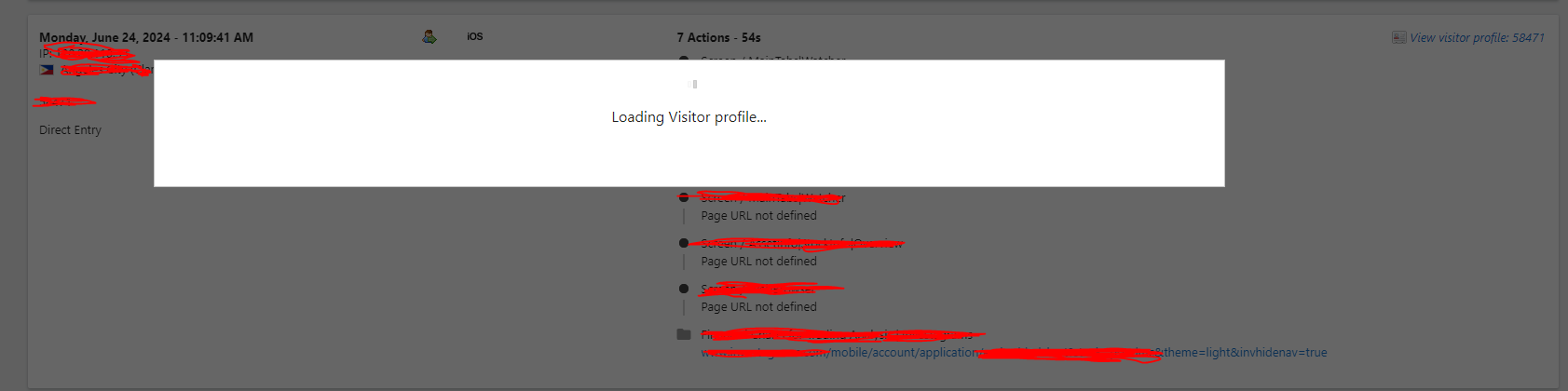Click the Monday, June 24, 2024 visit date
Screen dimensions: 1568x391
(105, 37)
